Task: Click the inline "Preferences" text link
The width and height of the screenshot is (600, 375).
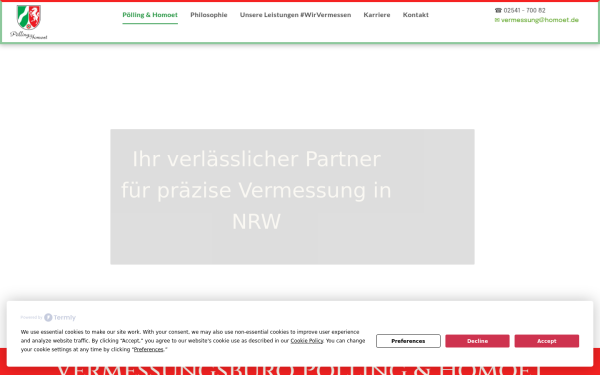Action: (148, 349)
